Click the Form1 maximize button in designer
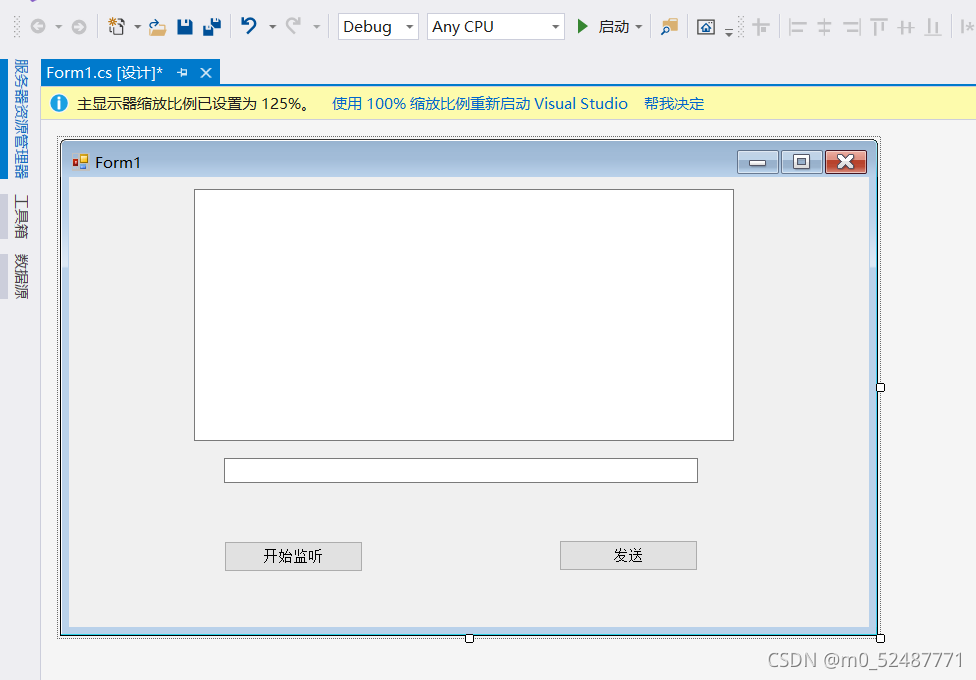This screenshot has height=680, width=976. (x=802, y=162)
